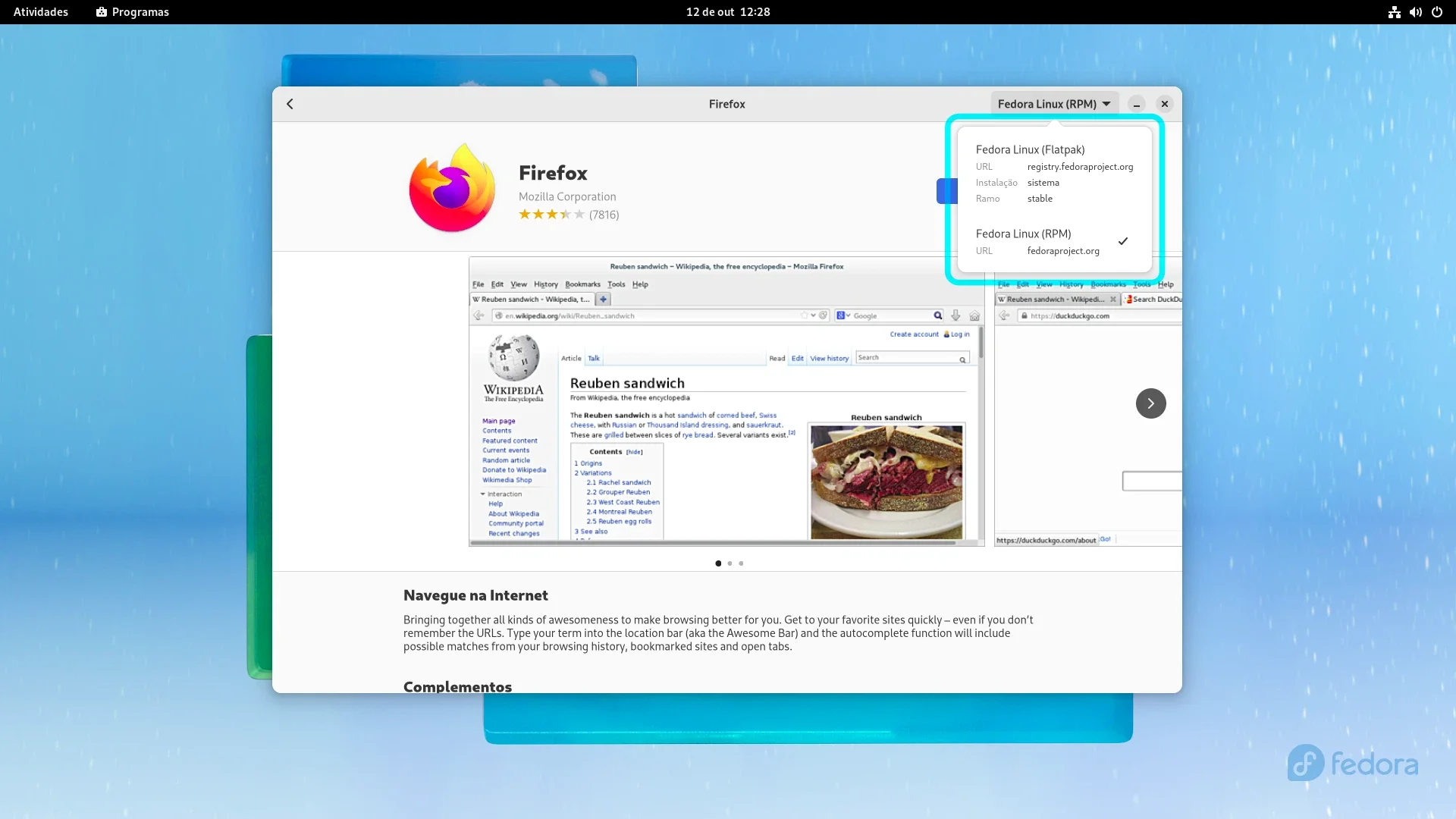Click the Navegue na Internet heading
Screen dimensions: 1456x819
[475, 595]
